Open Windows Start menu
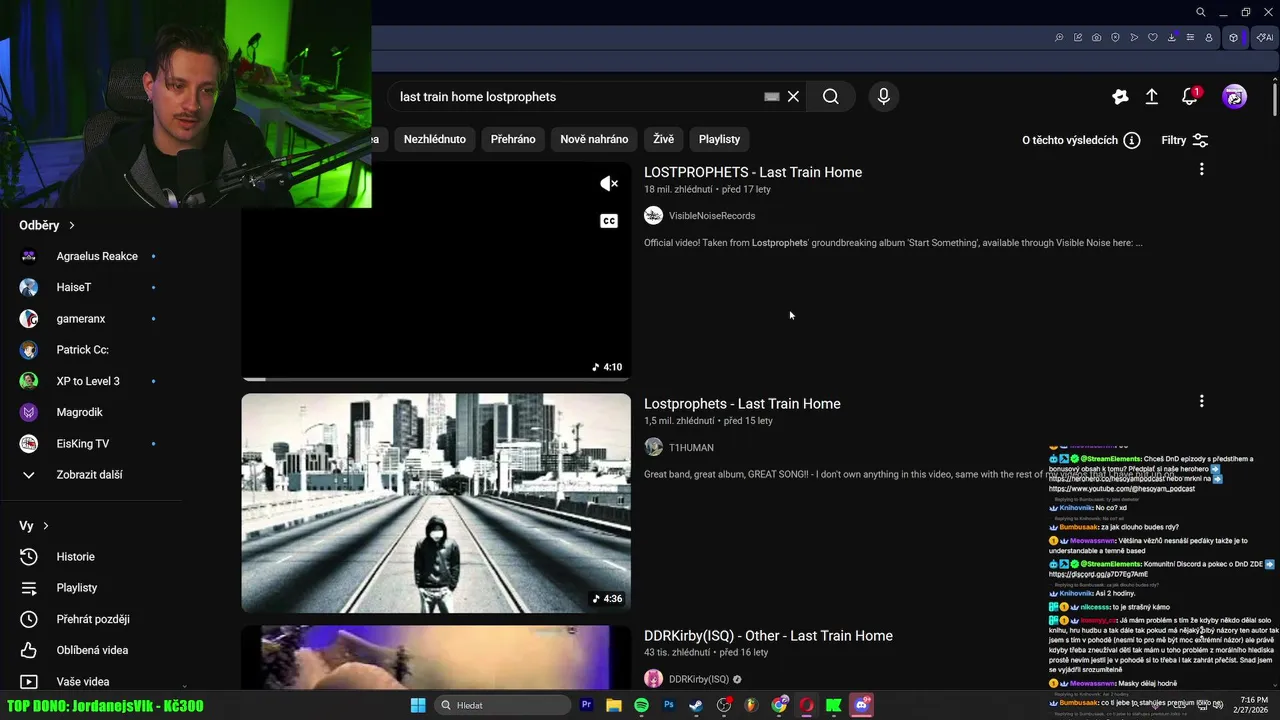This screenshot has width=1280, height=720. coord(418,705)
